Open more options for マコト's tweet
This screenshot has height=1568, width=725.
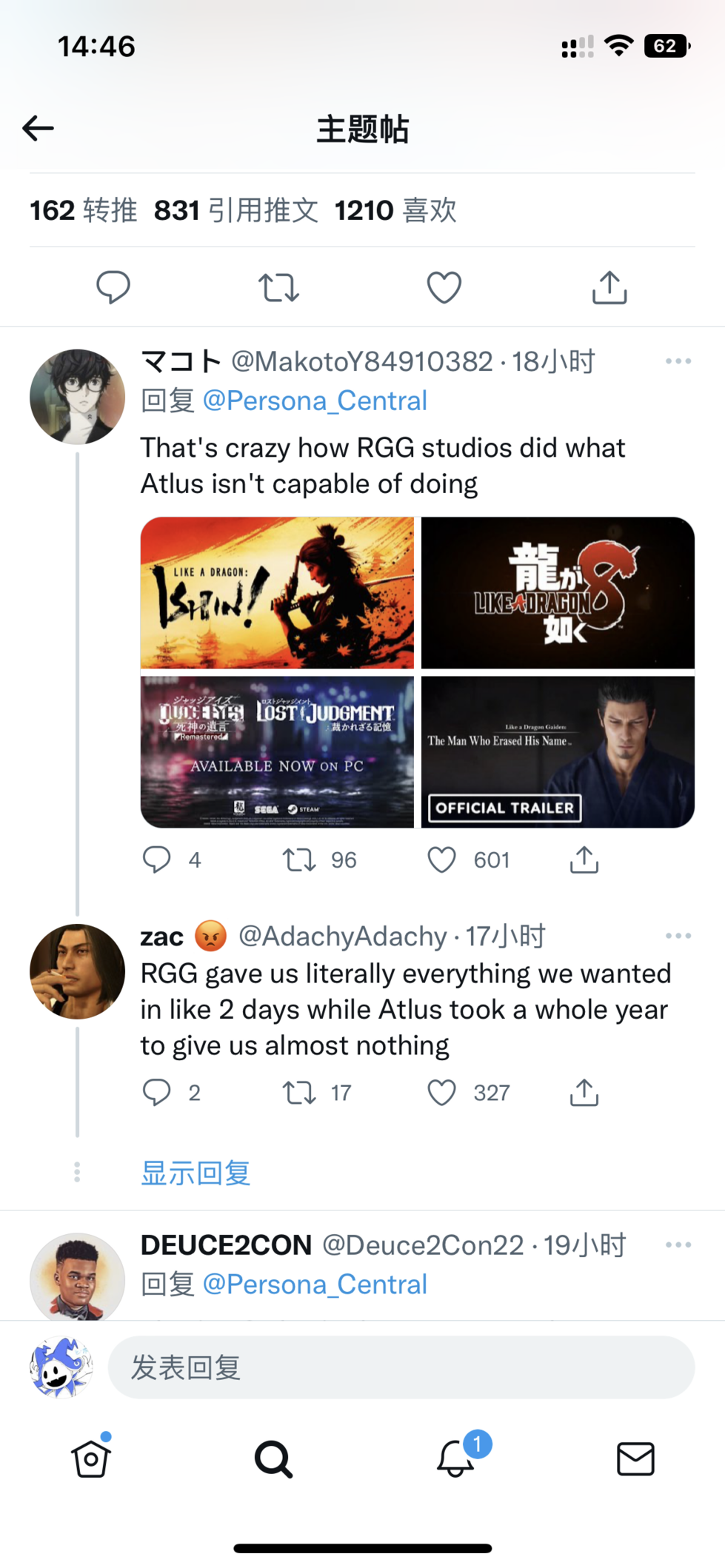click(678, 361)
